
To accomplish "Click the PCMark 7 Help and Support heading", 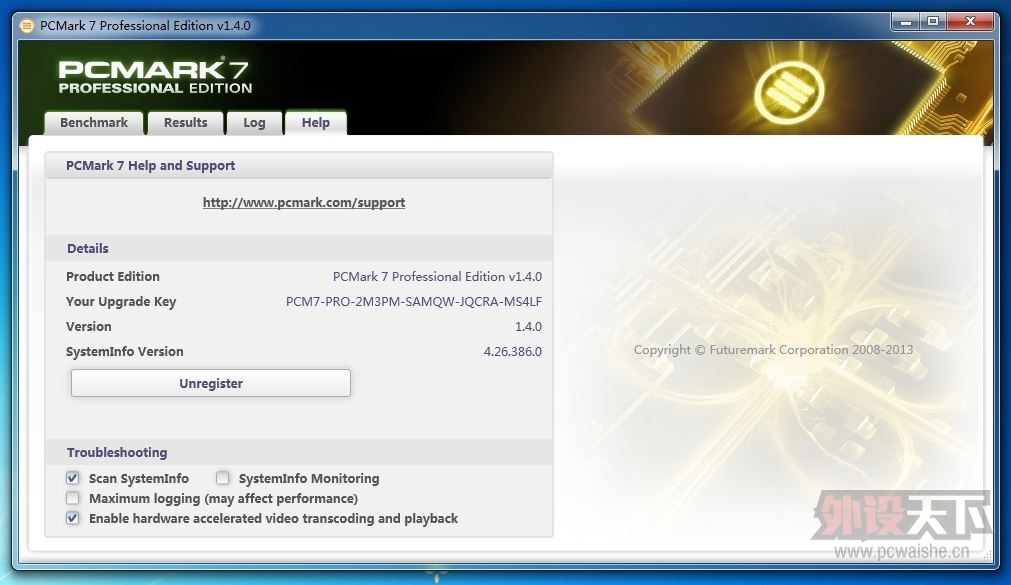I will [x=150, y=166].
